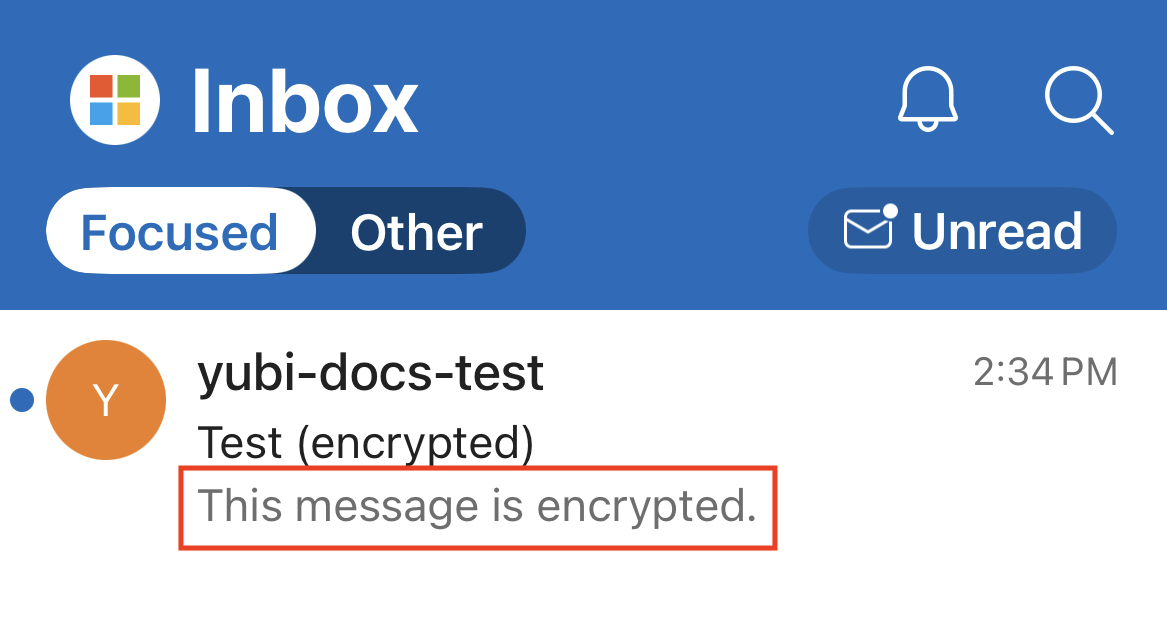
Task: Click "This message is encrypted." preview text
Action: pyautogui.click(x=477, y=506)
